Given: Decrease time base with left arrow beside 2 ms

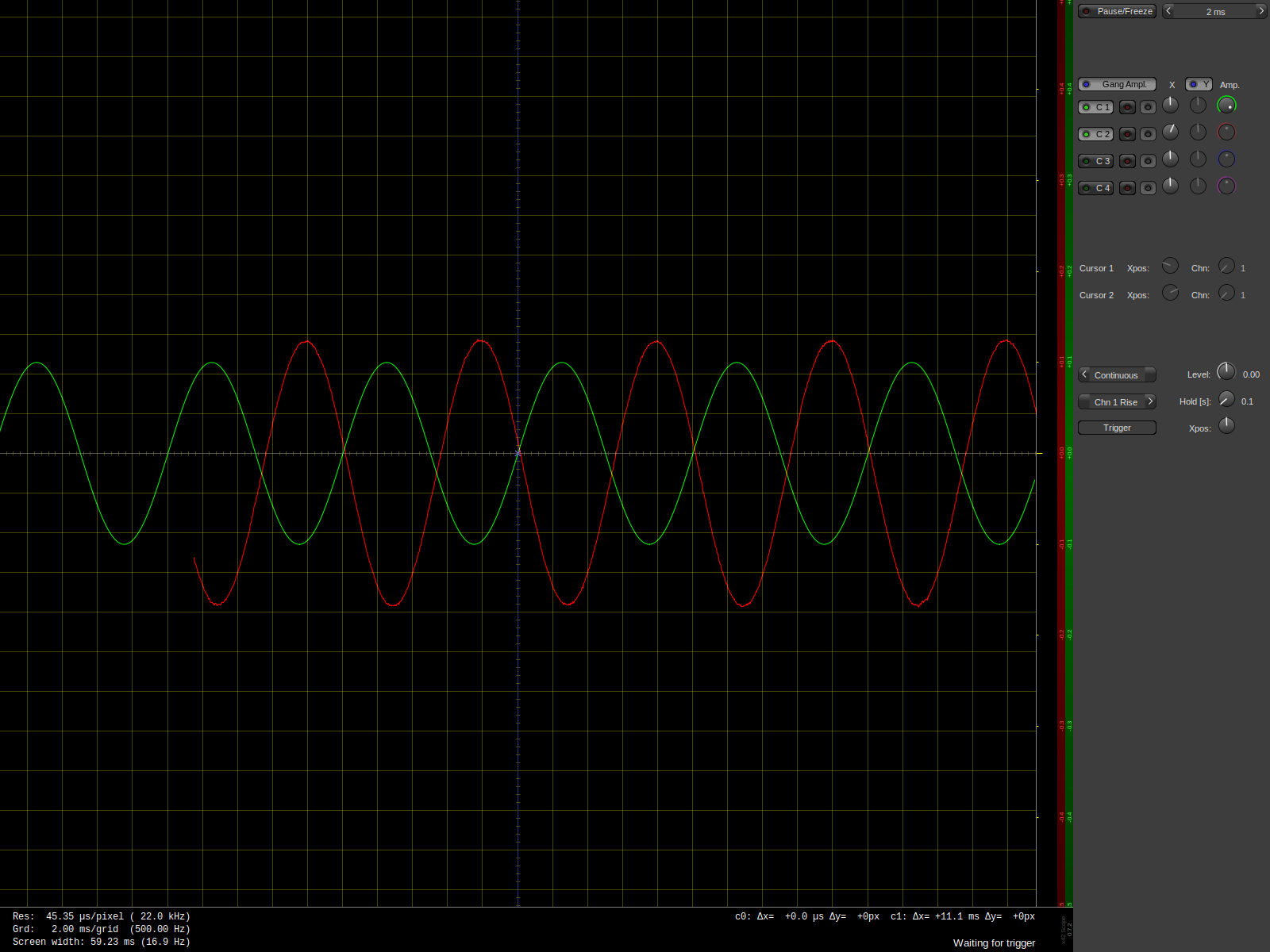Looking at the screenshot, I should coord(1168,11).
